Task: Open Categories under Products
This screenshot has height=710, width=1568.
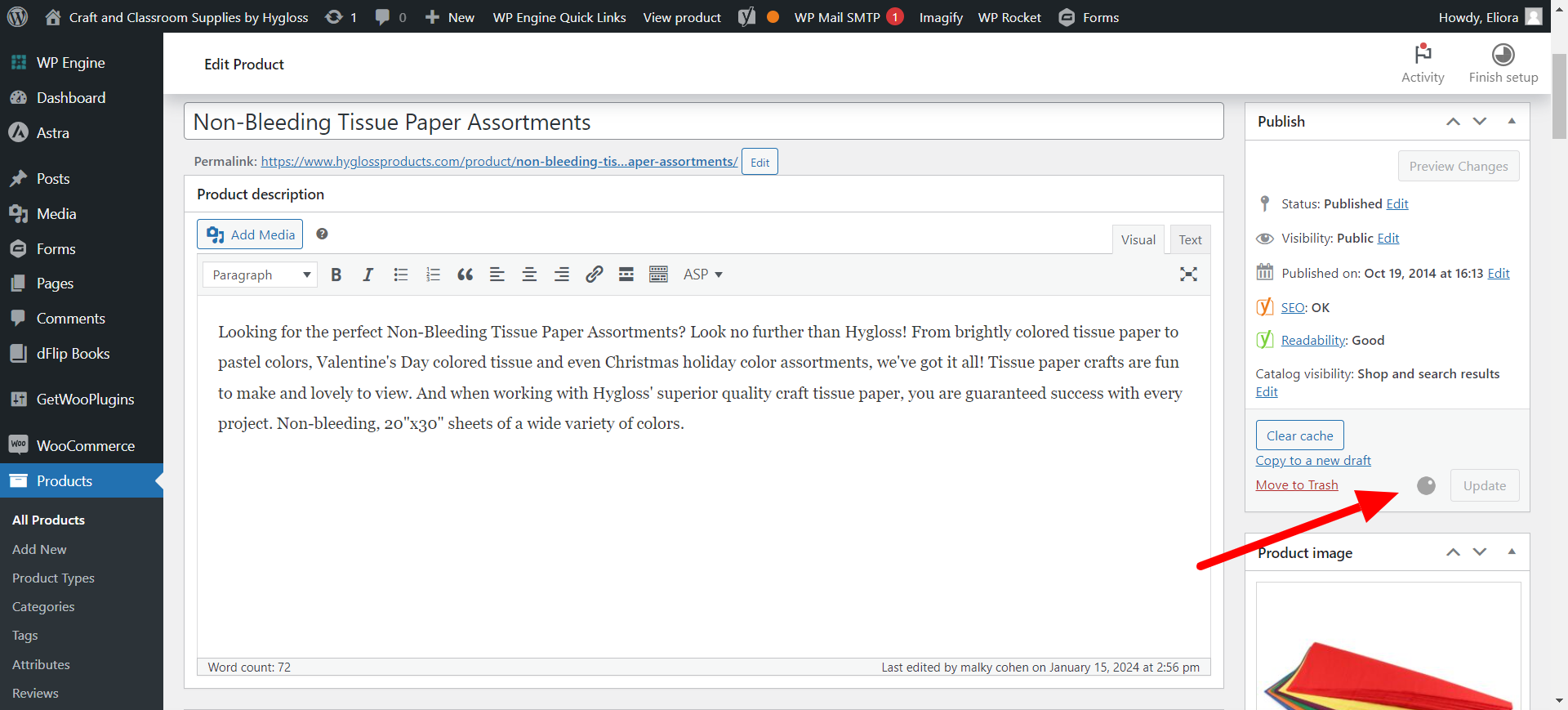Action: pyautogui.click(x=43, y=606)
